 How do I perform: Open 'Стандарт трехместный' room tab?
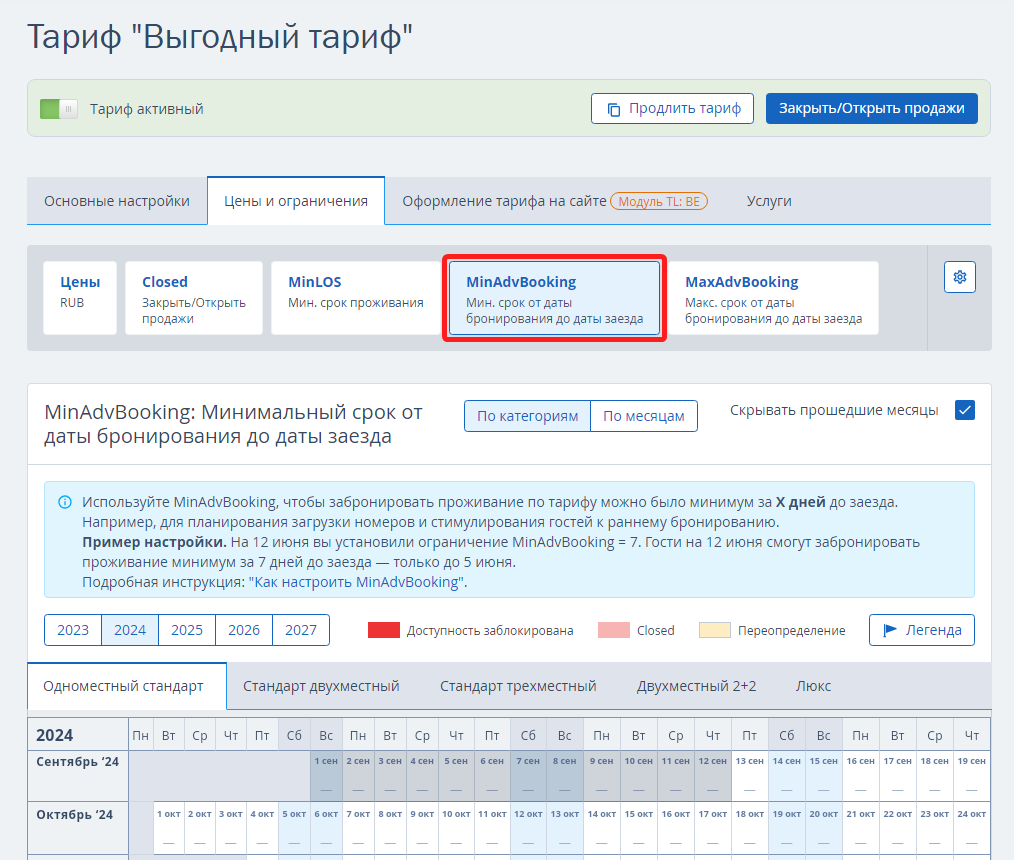pos(518,686)
